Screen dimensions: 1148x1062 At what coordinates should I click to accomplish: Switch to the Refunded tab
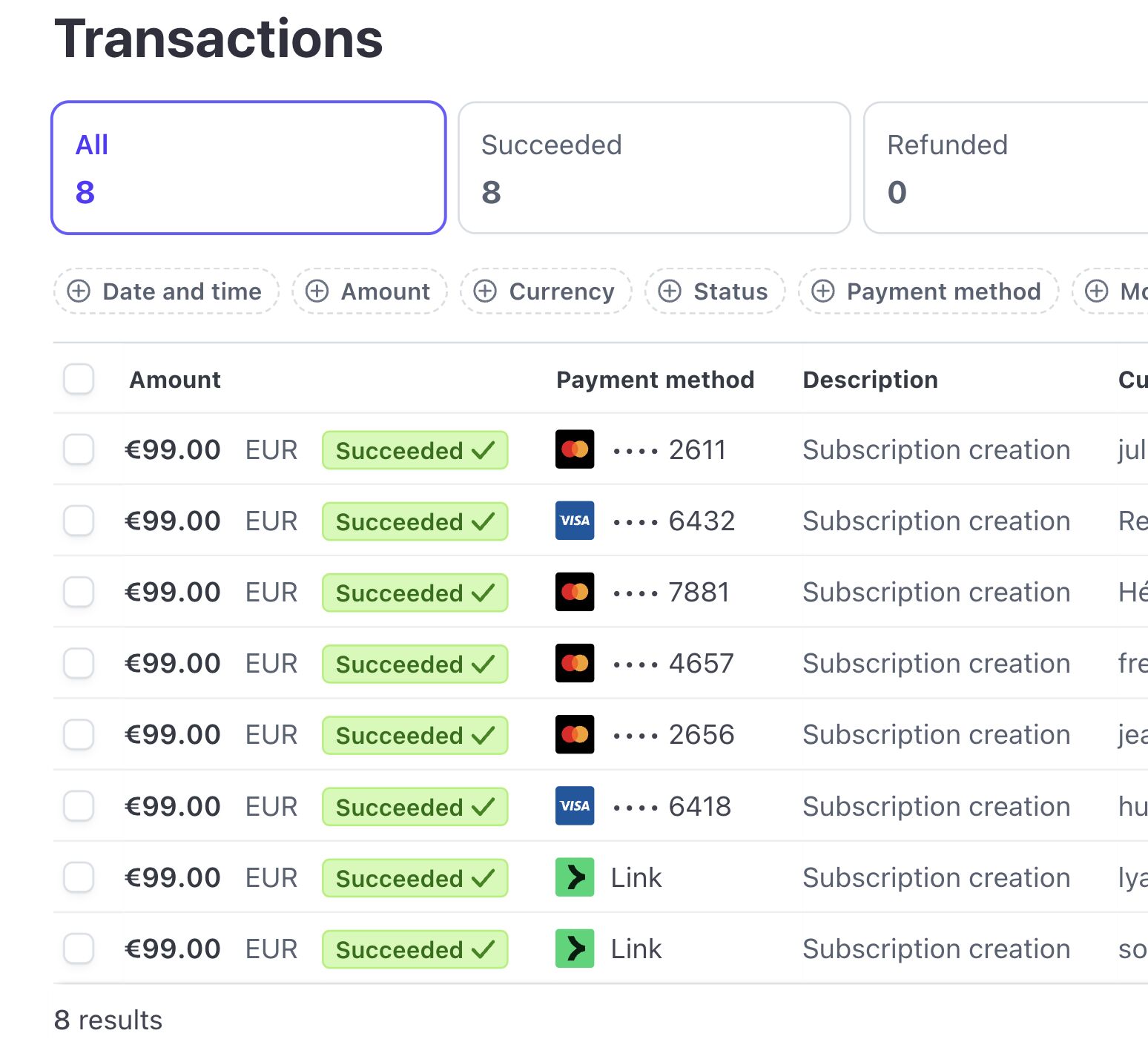click(x=1005, y=168)
